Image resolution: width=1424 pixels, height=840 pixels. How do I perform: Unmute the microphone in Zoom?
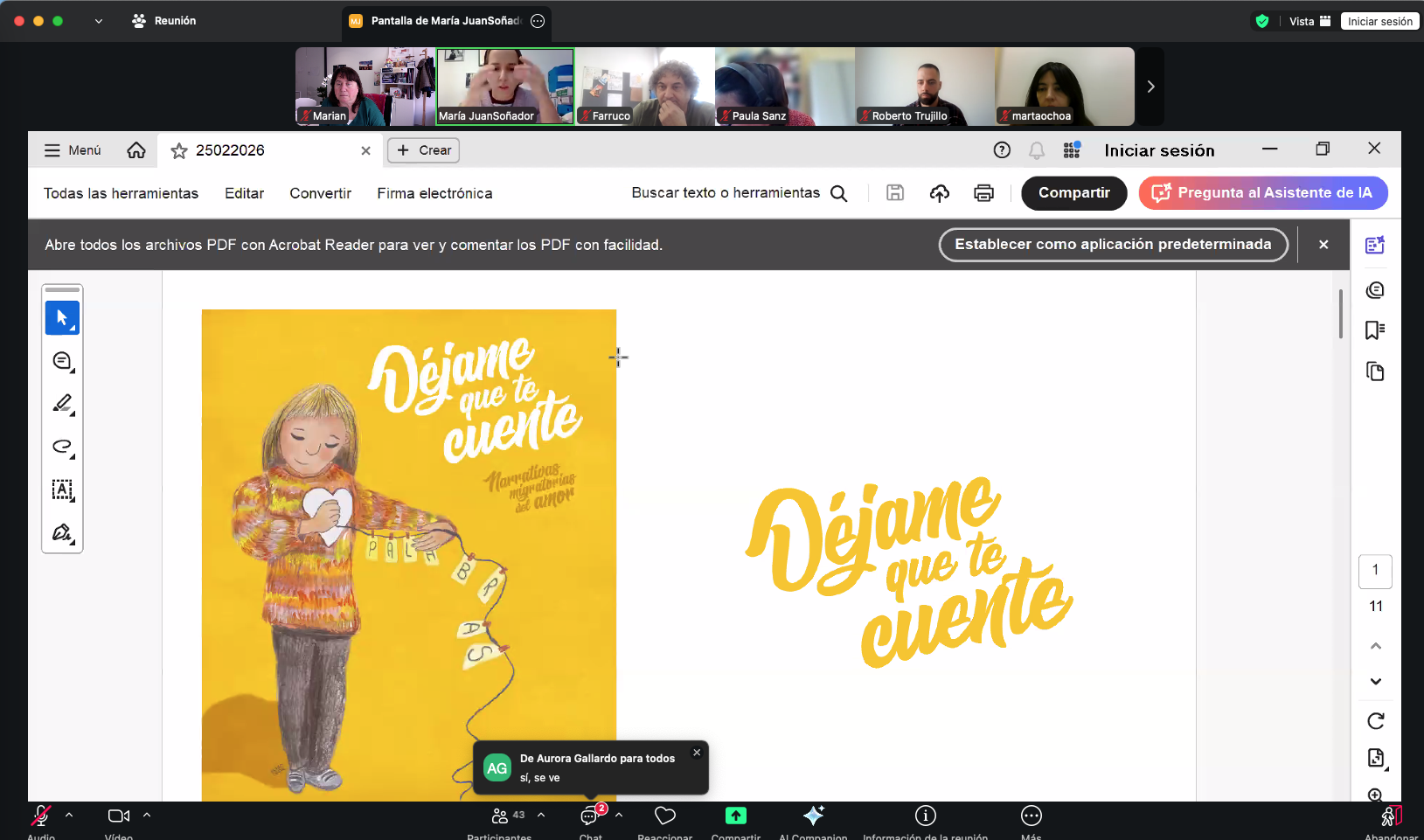[40, 816]
